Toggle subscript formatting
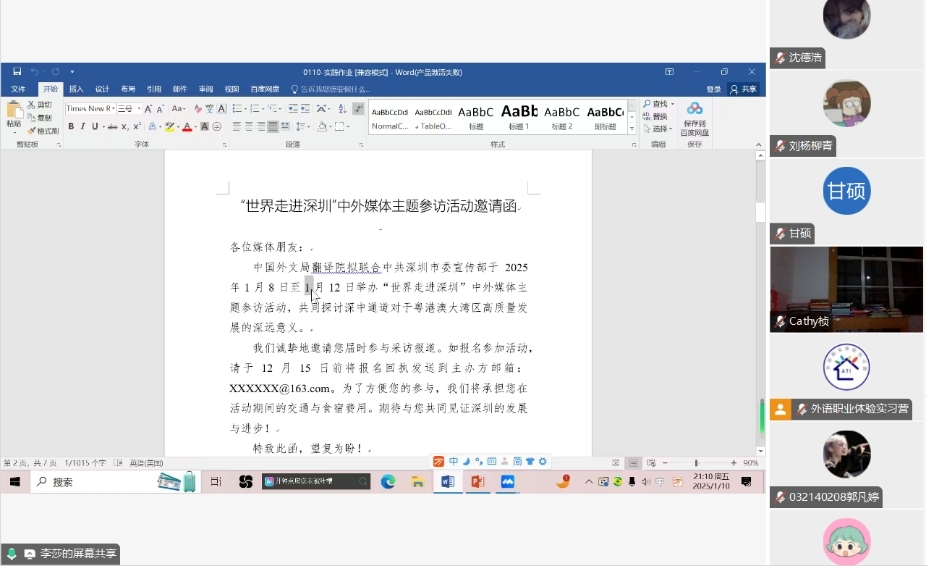This screenshot has width=928, height=566. [125, 127]
